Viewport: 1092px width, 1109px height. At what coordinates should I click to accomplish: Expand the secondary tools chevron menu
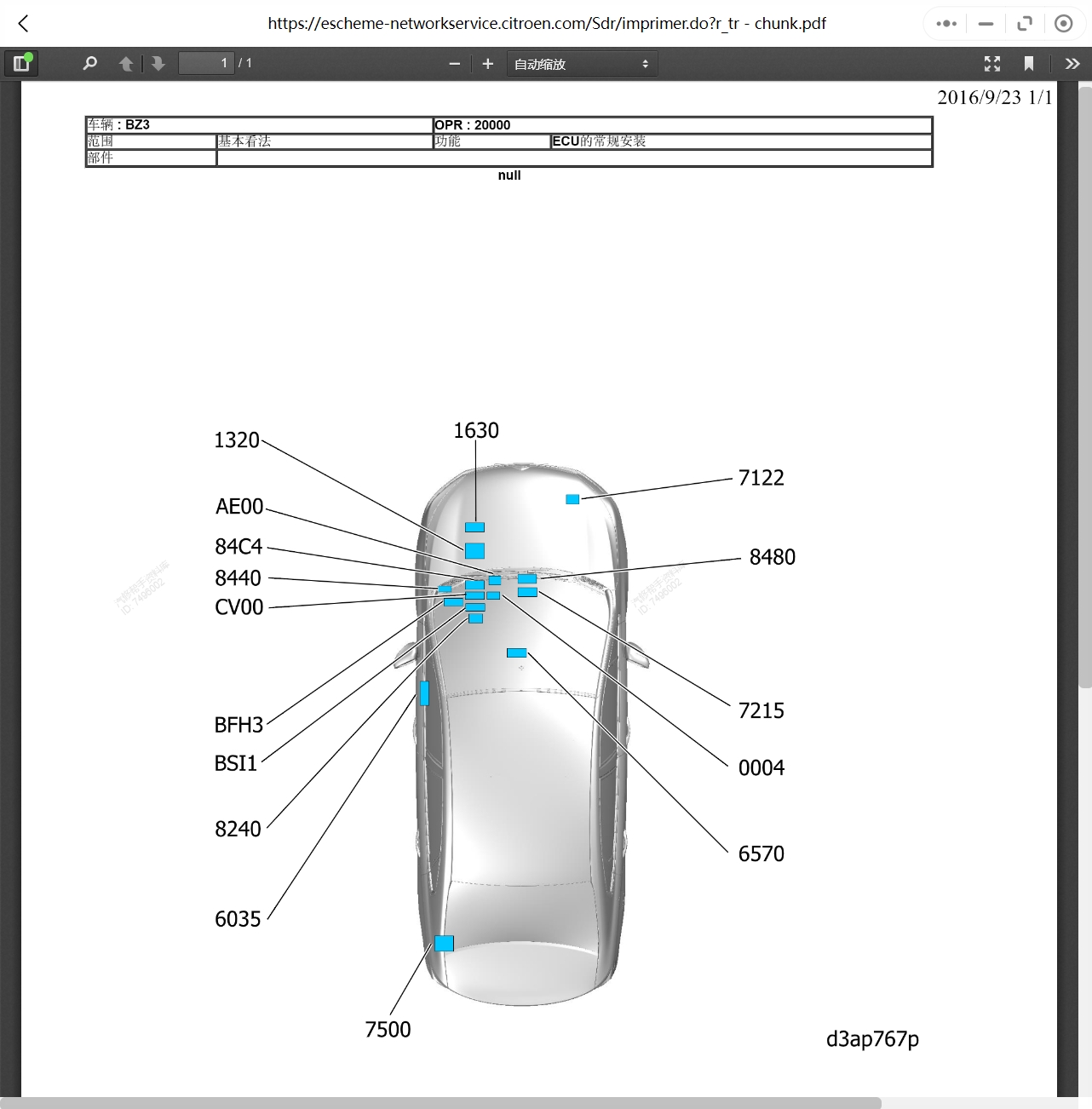[x=1072, y=64]
